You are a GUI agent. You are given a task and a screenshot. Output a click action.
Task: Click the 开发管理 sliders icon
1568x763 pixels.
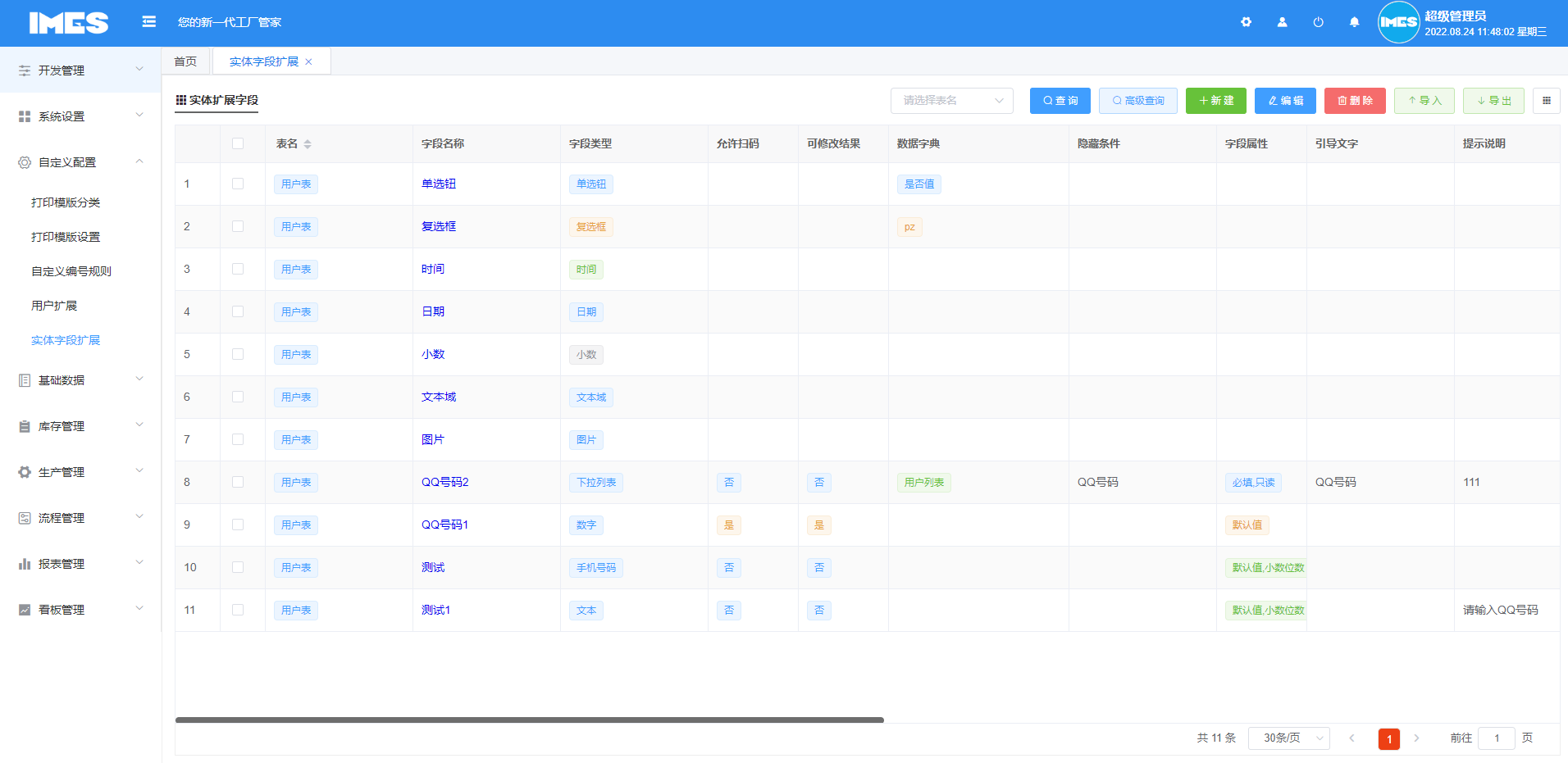click(x=25, y=70)
